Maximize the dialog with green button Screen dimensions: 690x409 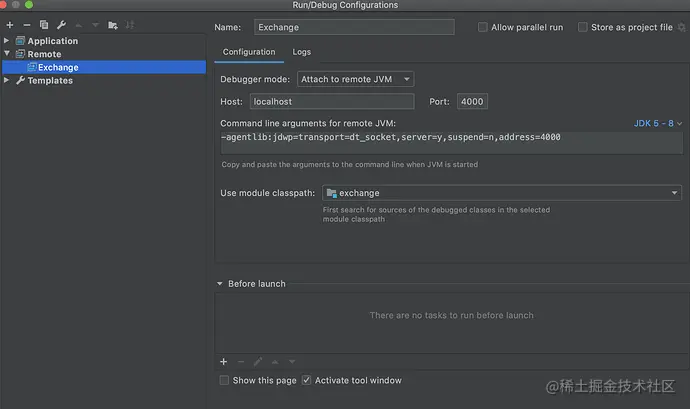coord(29,4)
